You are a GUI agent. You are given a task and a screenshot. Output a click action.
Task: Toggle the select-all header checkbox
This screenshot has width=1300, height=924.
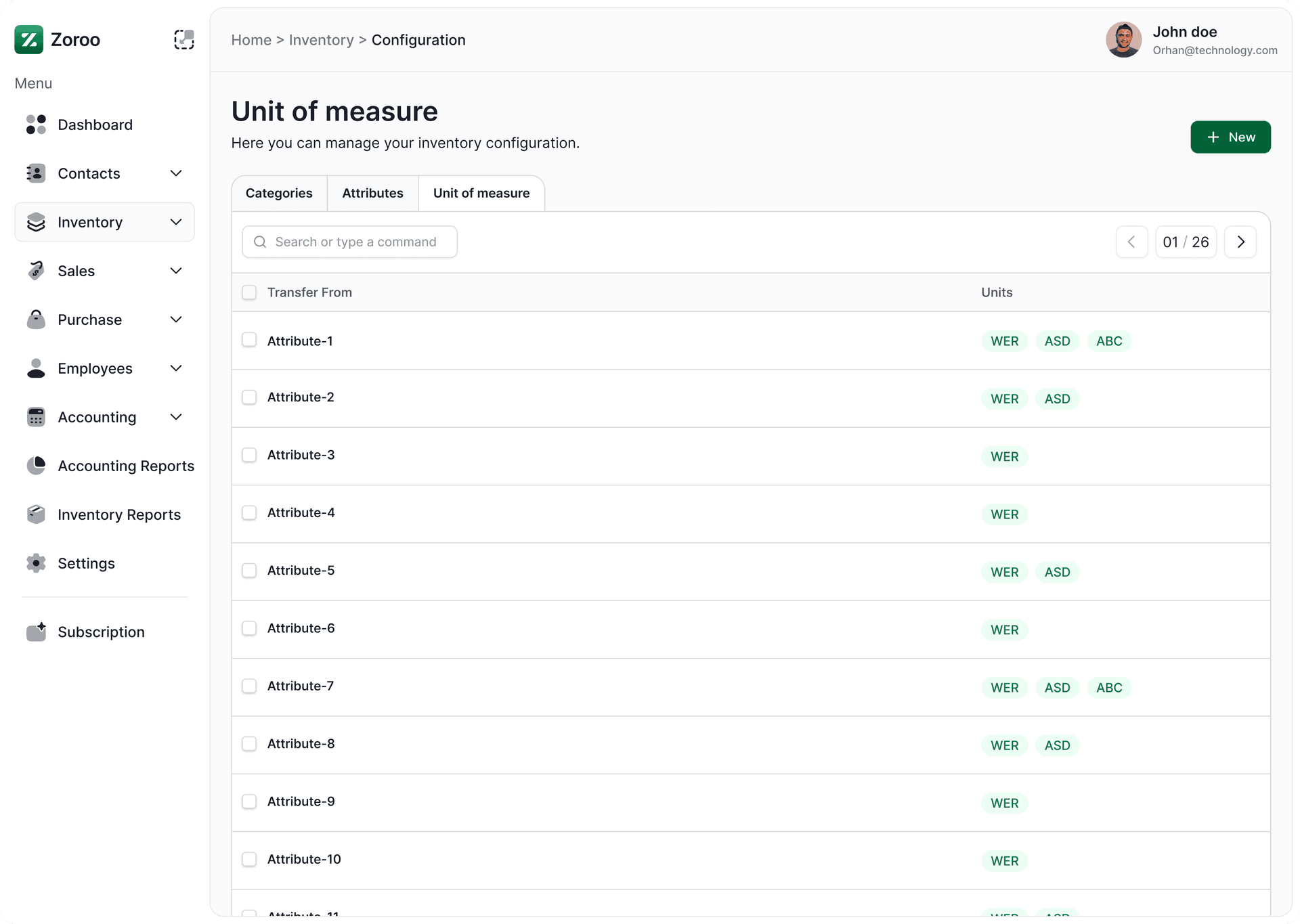click(x=249, y=292)
